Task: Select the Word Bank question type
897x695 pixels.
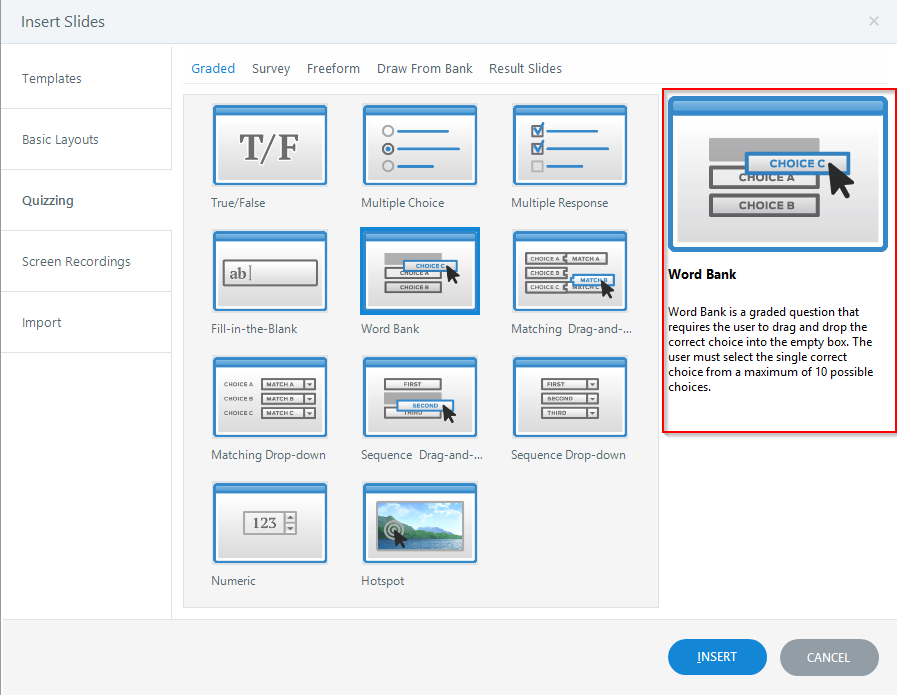Action: 419,271
